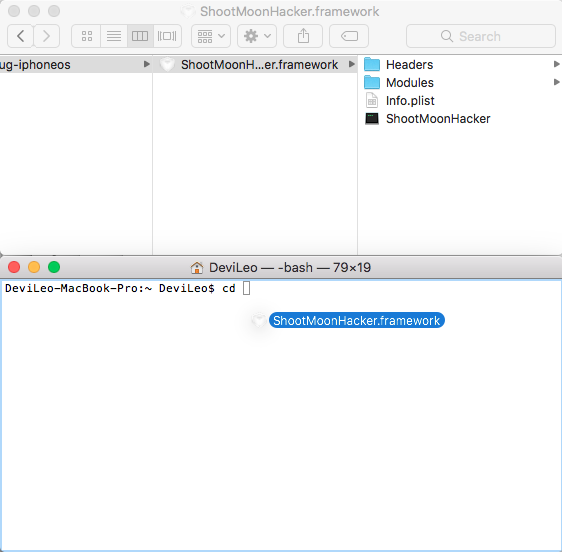Click the Terminal cursor after cd

pyautogui.click(x=246, y=288)
